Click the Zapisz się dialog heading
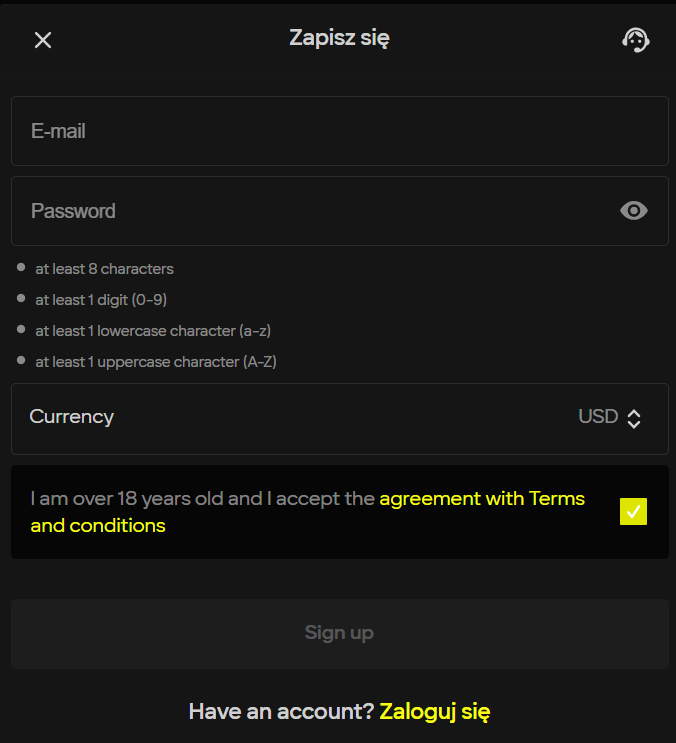 pos(339,39)
